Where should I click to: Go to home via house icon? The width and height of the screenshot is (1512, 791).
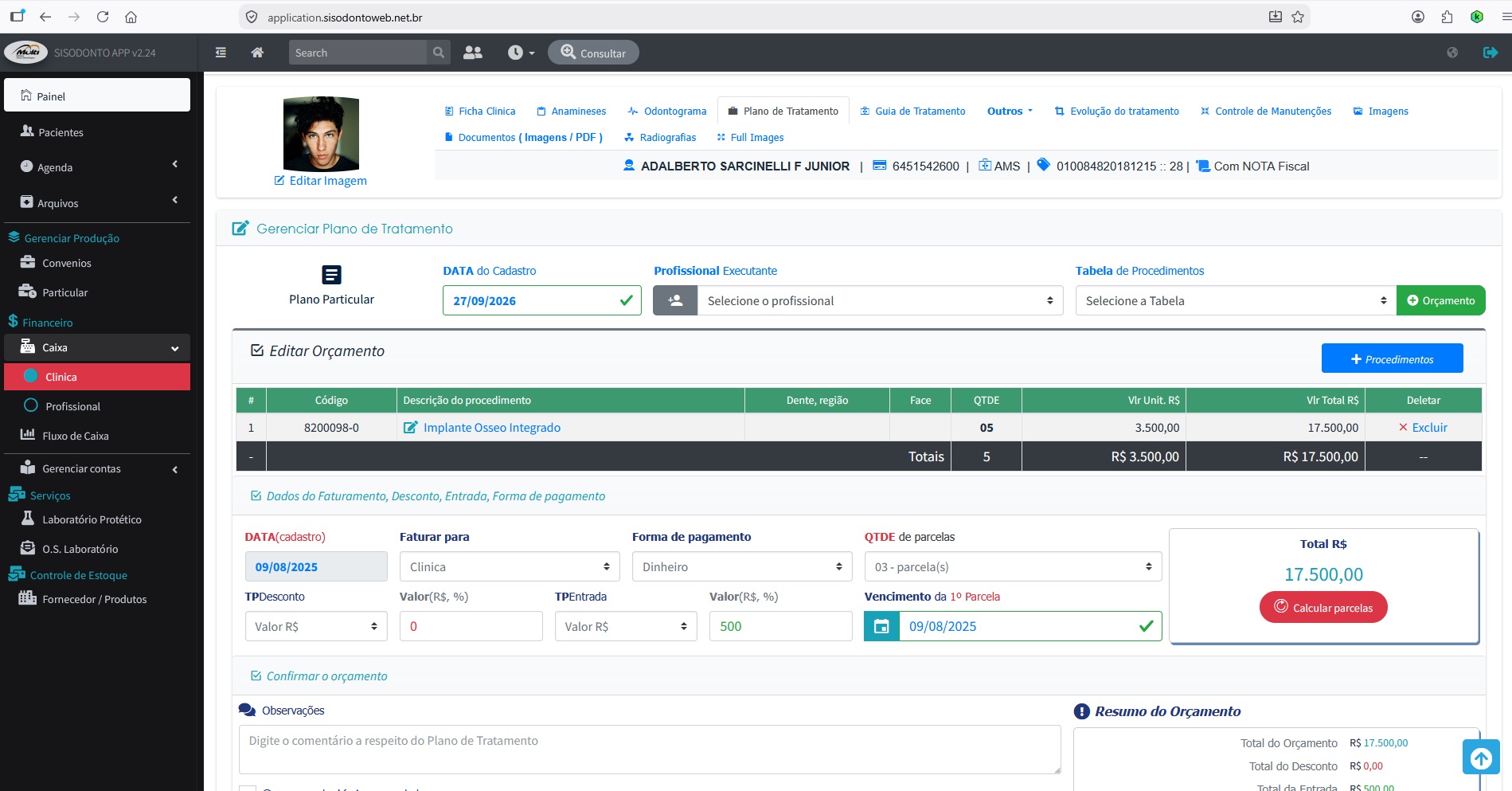(x=257, y=53)
